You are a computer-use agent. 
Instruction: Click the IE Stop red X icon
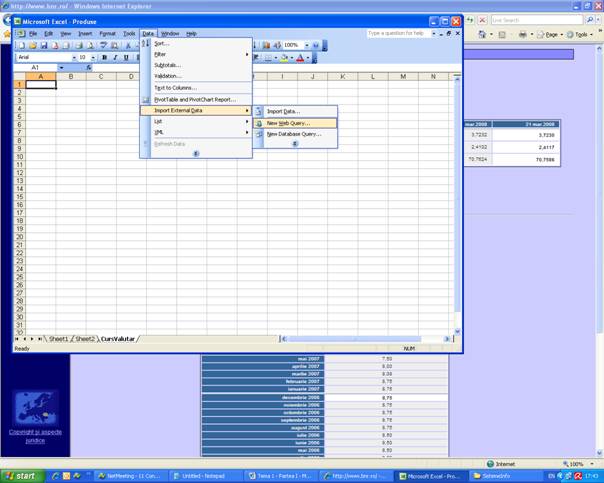coord(482,20)
